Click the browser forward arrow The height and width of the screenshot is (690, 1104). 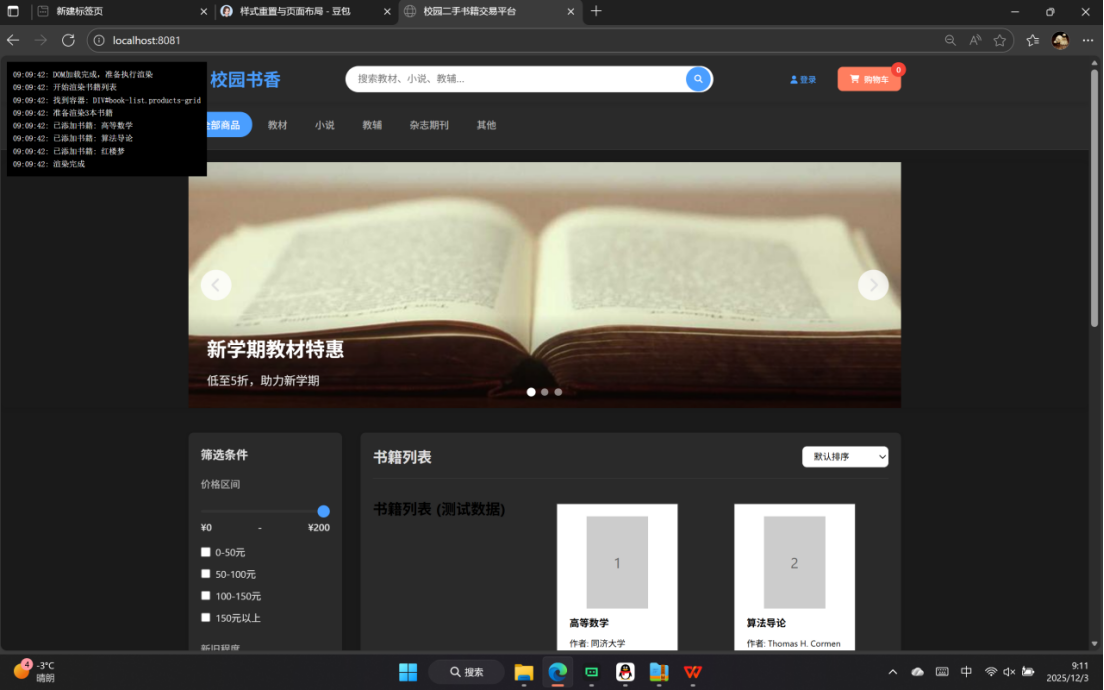[40, 40]
